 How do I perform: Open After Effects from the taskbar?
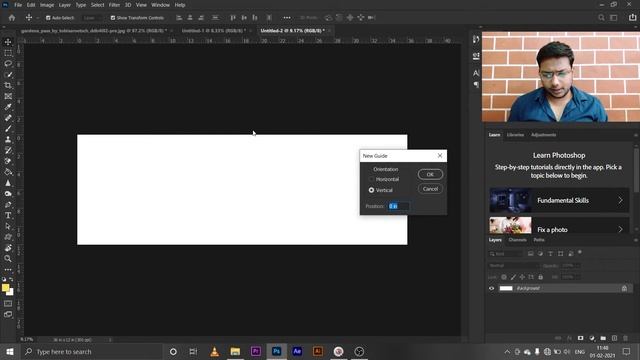coord(297,351)
